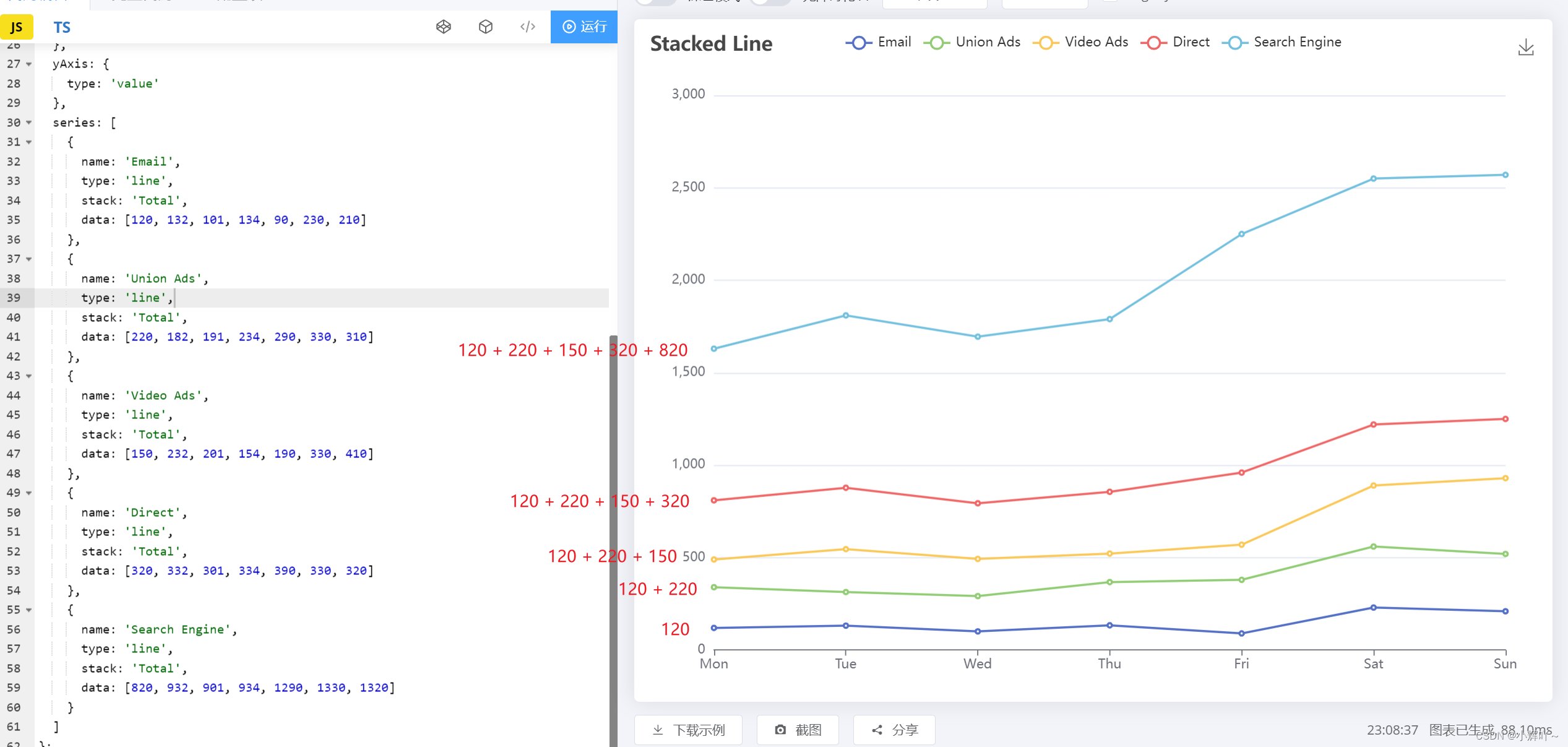Click the Direct line point on Sun
The width and height of the screenshot is (1568, 747).
click(1505, 419)
